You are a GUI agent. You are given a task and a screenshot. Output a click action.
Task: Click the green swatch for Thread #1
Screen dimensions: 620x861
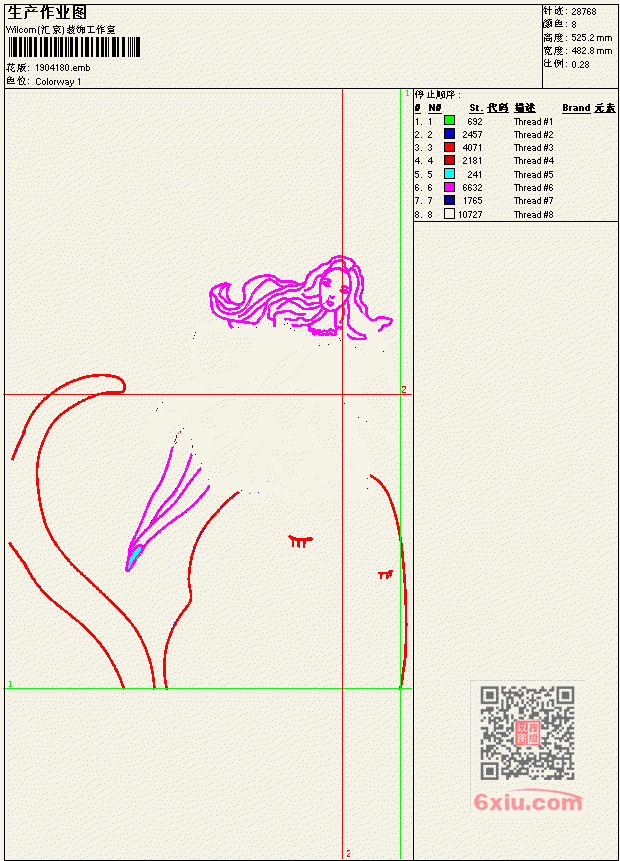coord(449,120)
